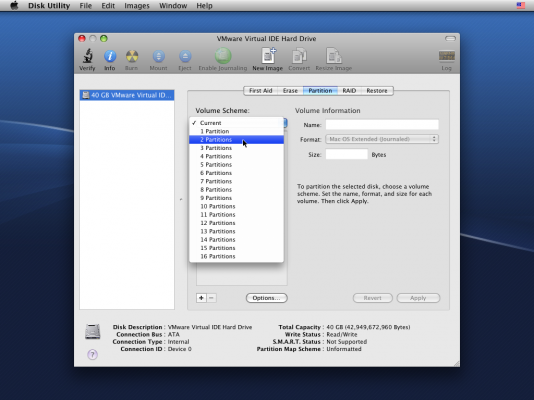This screenshot has height=400, width=534.
Task: Select 40 GB VMware Virtual disk in sidebar
Action: click(127, 95)
